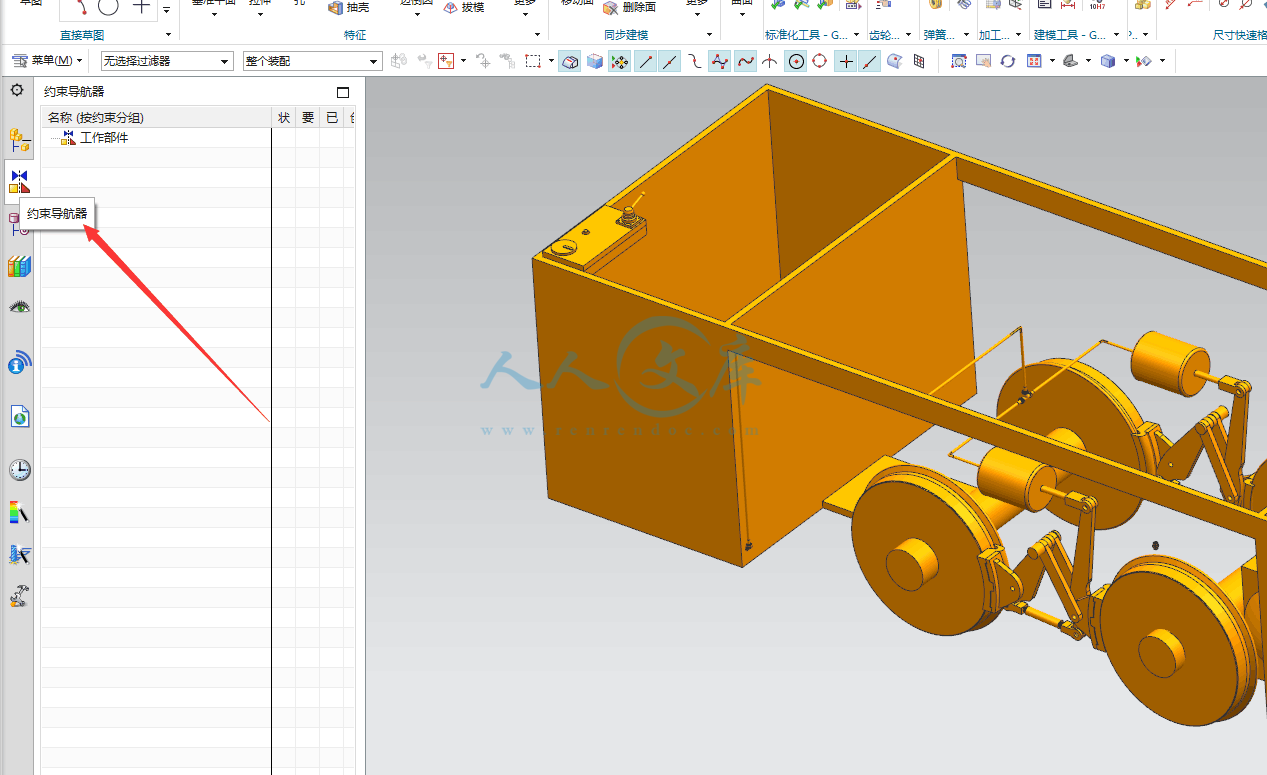Click the 已 column header

pyautogui.click(x=332, y=118)
